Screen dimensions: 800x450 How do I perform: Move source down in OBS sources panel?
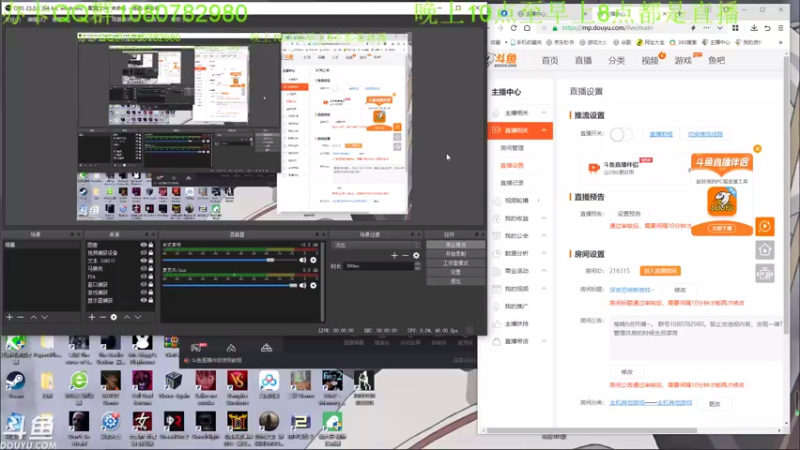click(x=138, y=317)
